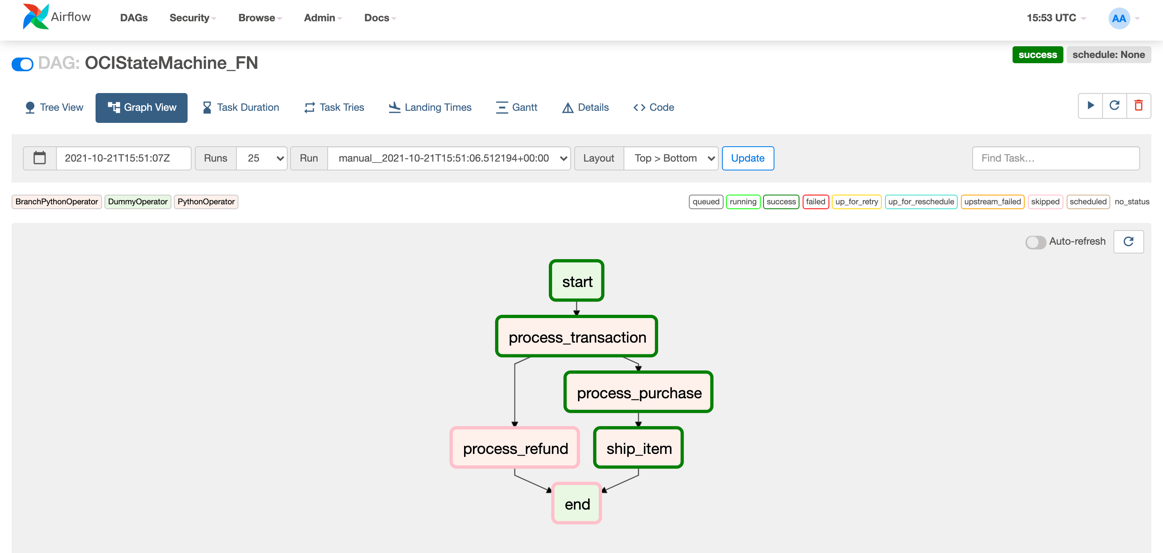
Task: Trigger DAG with the play icon
Action: [x=1090, y=105]
